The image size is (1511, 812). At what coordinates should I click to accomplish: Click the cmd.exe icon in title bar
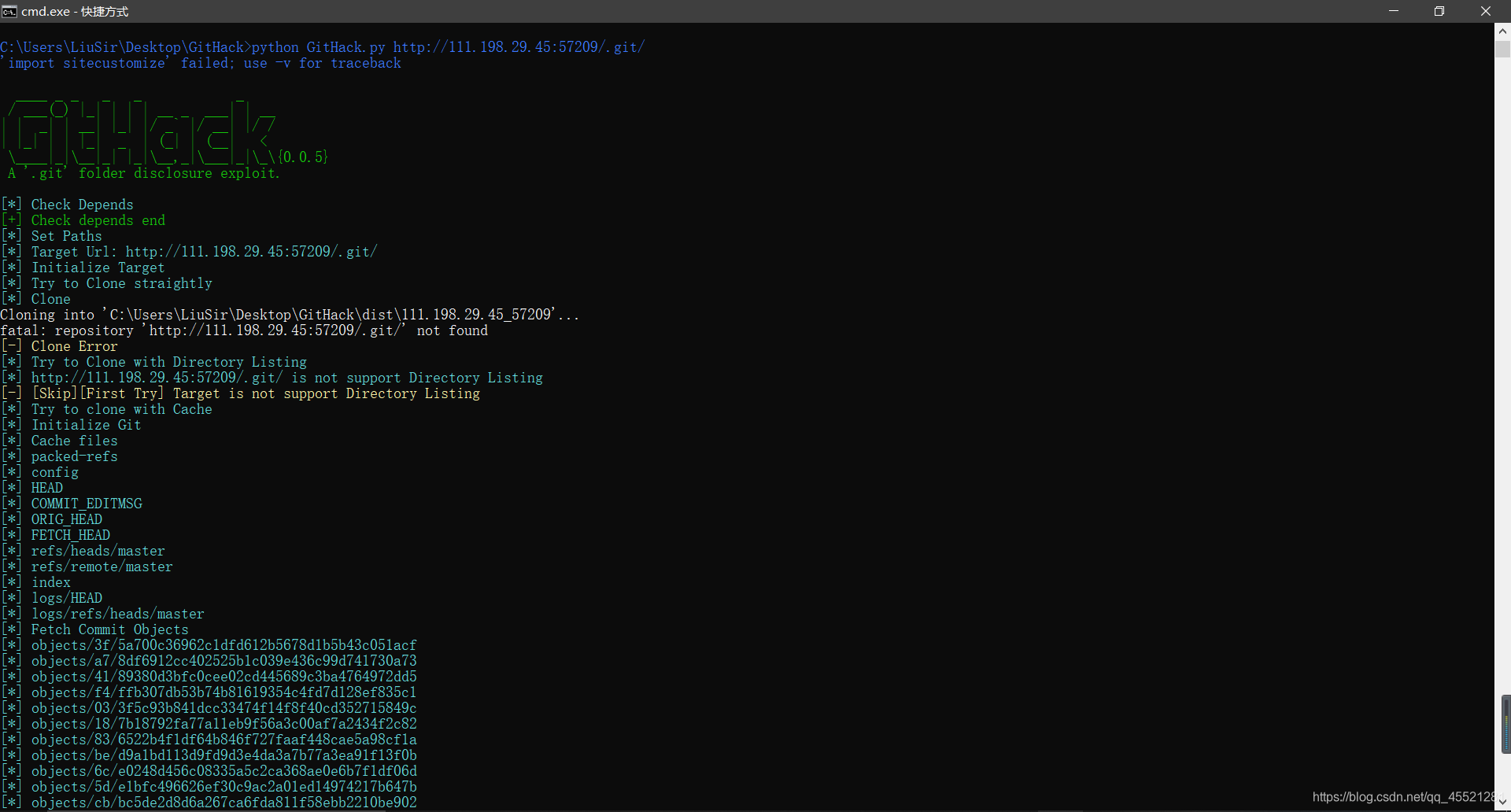9,11
